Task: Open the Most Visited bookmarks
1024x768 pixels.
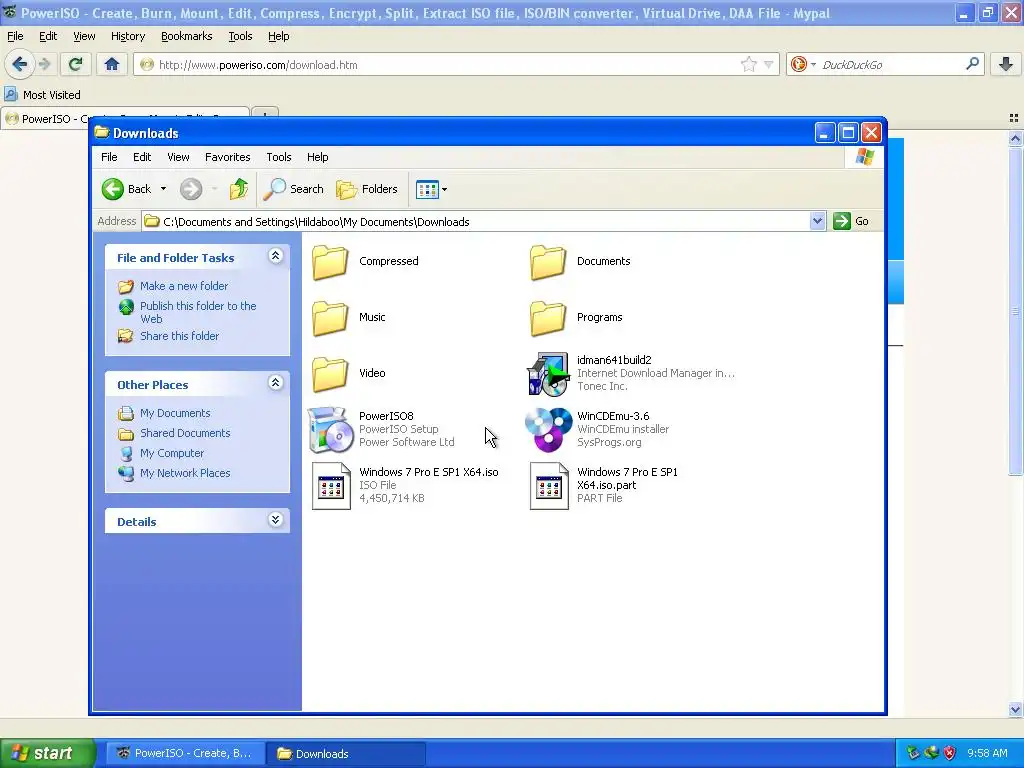Action: point(42,95)
